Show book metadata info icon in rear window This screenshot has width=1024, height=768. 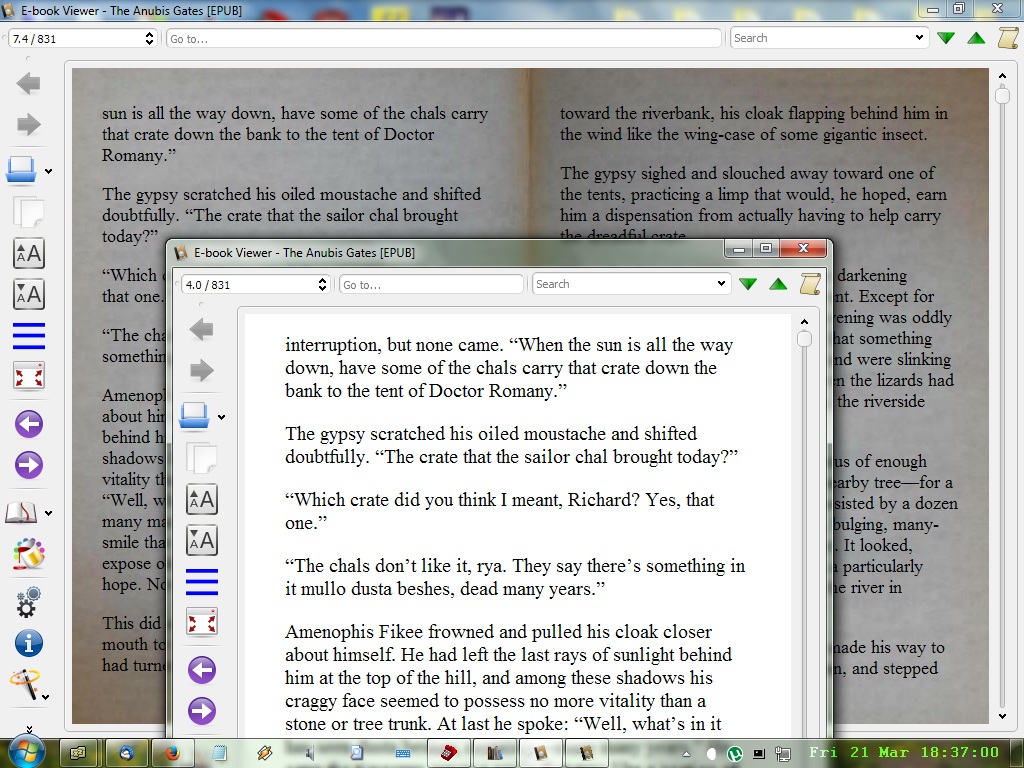[29, 643]
